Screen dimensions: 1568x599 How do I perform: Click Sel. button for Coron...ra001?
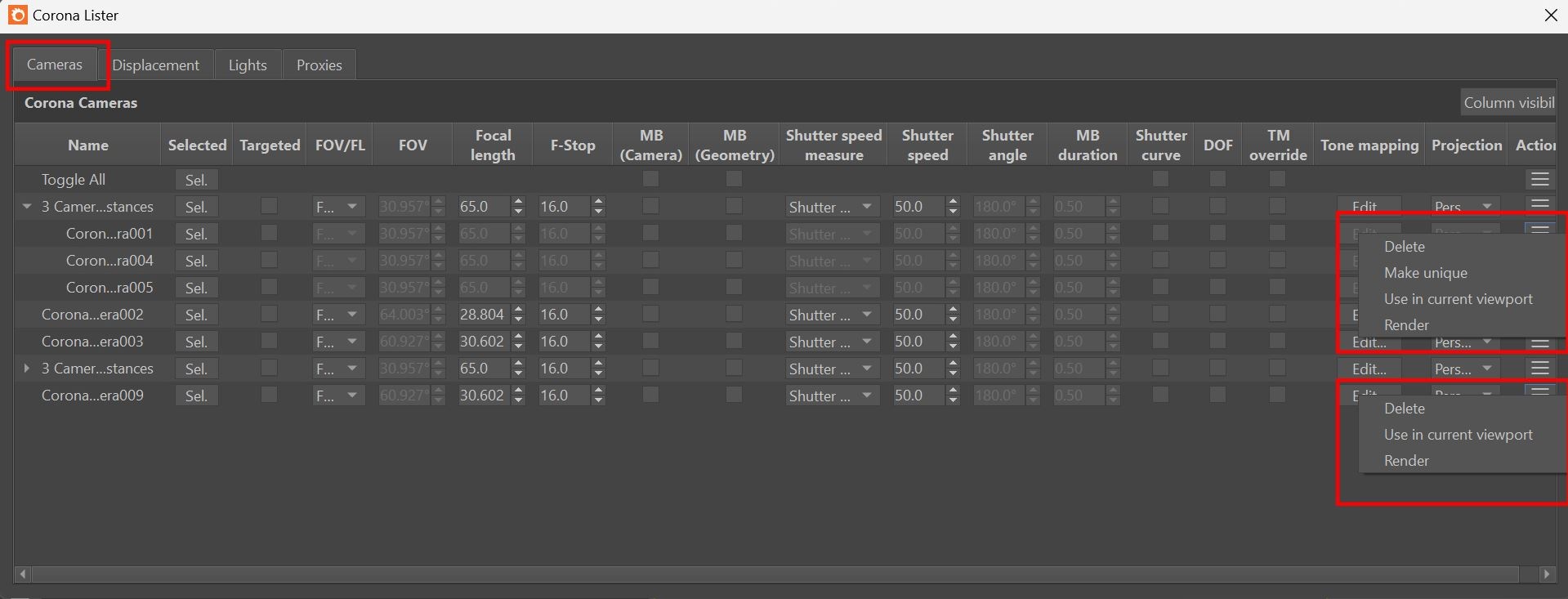[196, 234]
